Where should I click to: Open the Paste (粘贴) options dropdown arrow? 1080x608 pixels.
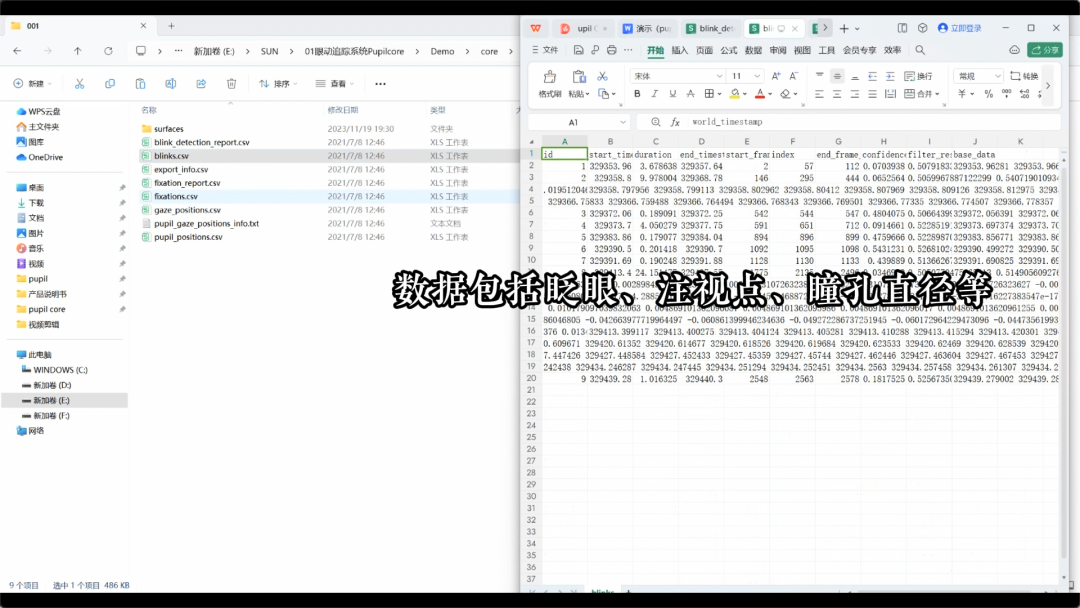pyautogui.click(x=588, y=94)
